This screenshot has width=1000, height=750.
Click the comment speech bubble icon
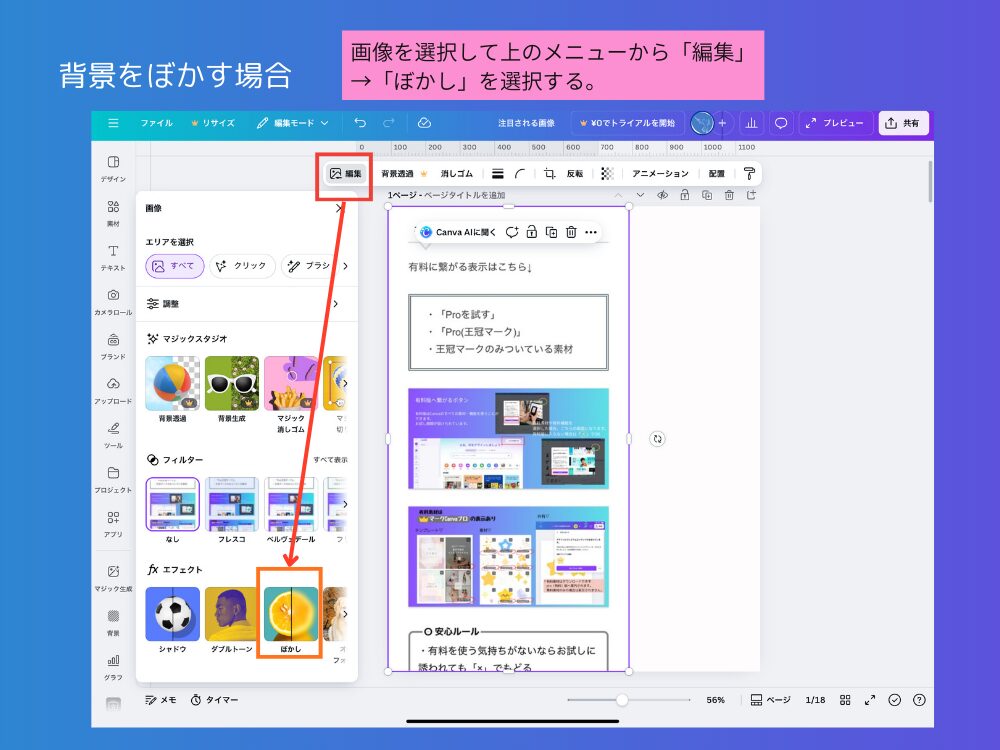pyautogui.click(x=781, y=123)
